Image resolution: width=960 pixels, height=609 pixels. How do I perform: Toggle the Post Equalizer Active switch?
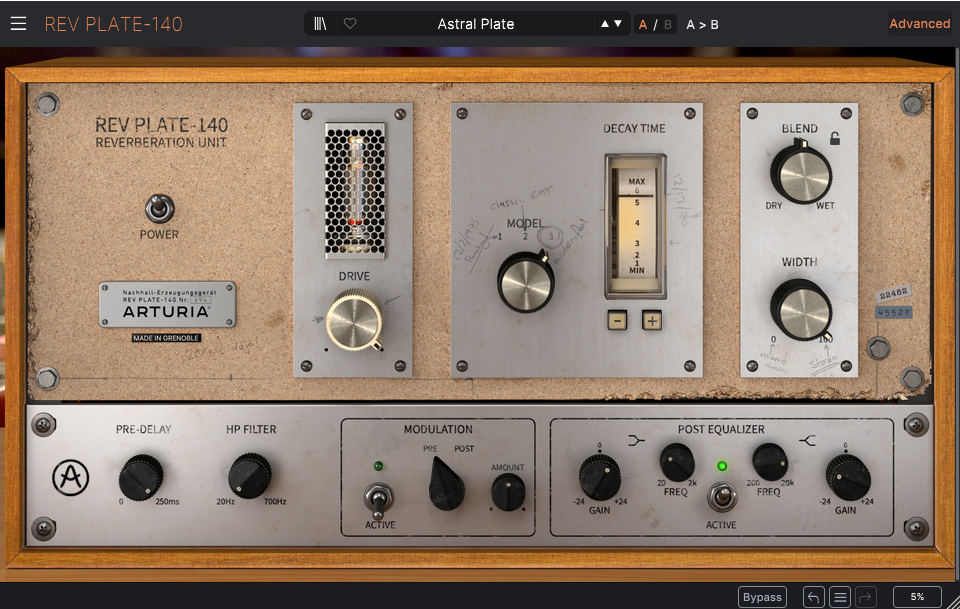(720, 495)
